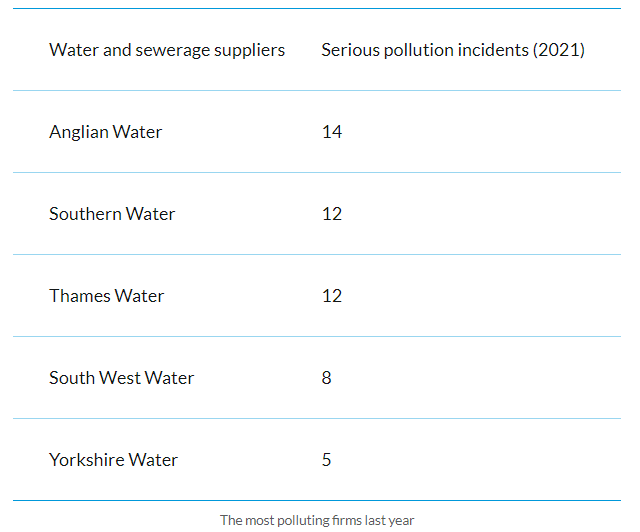Viewport: 640px width, 532px height.
Task: Click the 'Serious pollution incidents (2021)' header
Action: 453,50
